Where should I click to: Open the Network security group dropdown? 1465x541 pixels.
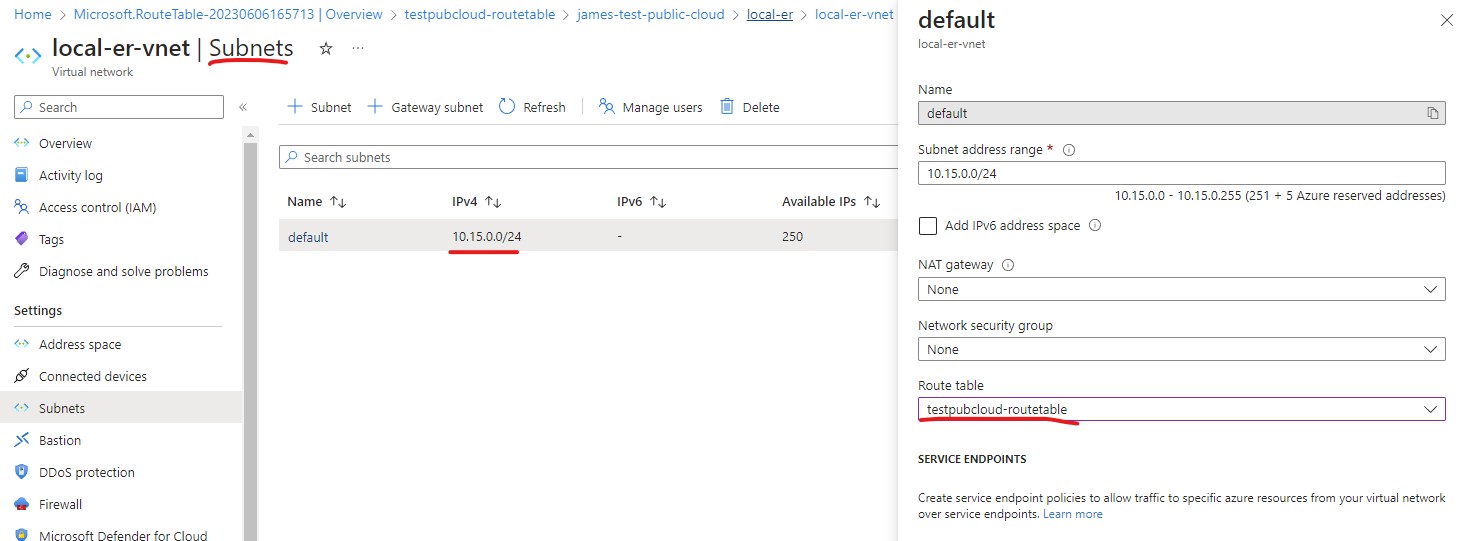(x=1181, y=349)
